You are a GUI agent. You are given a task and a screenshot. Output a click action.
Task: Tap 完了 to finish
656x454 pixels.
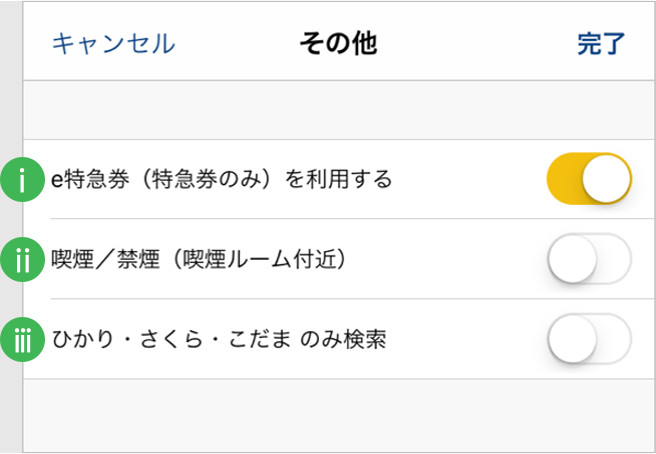[x=601, y=44]
